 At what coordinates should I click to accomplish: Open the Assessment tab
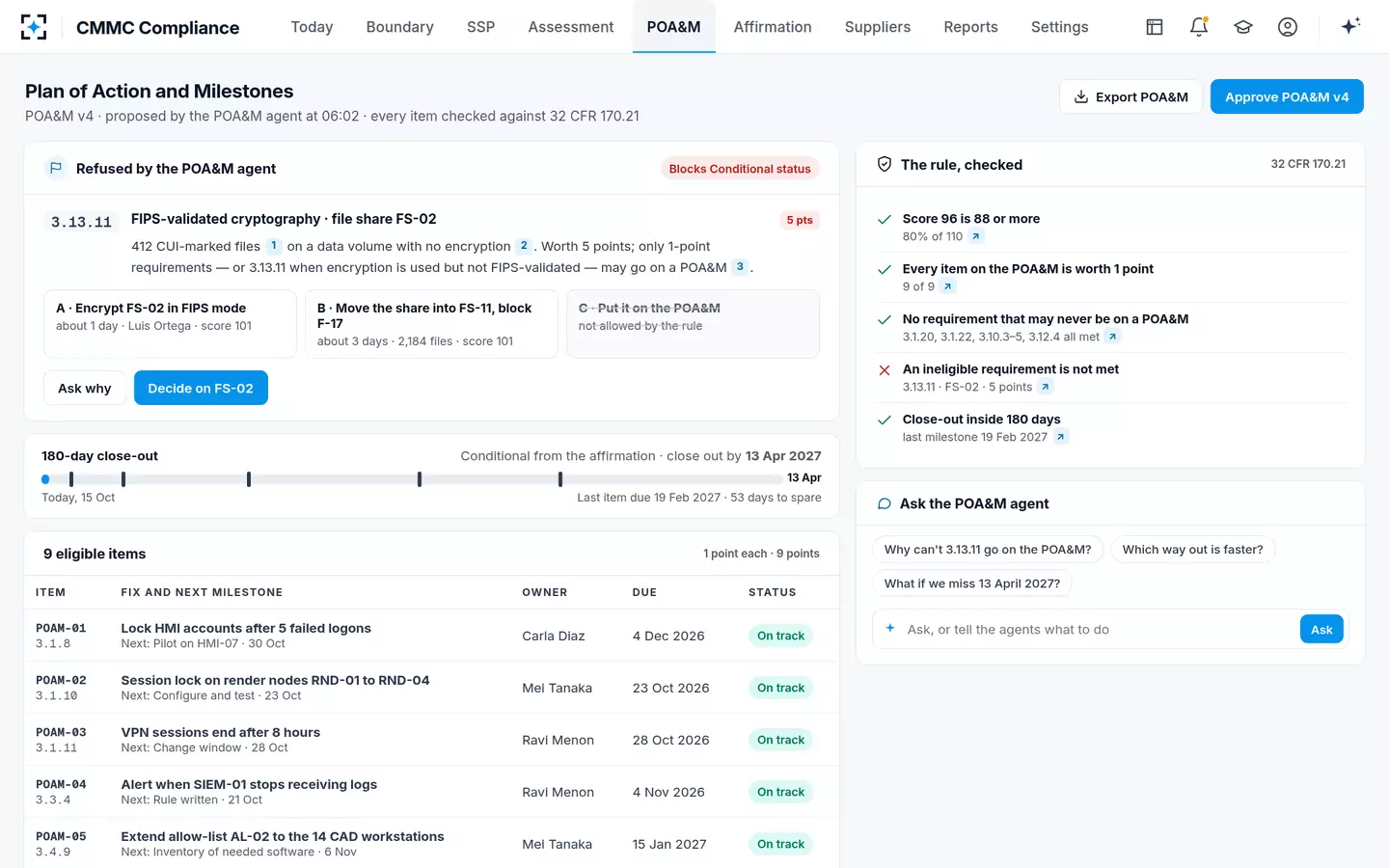pyautogui.click(x=570, y=27)
